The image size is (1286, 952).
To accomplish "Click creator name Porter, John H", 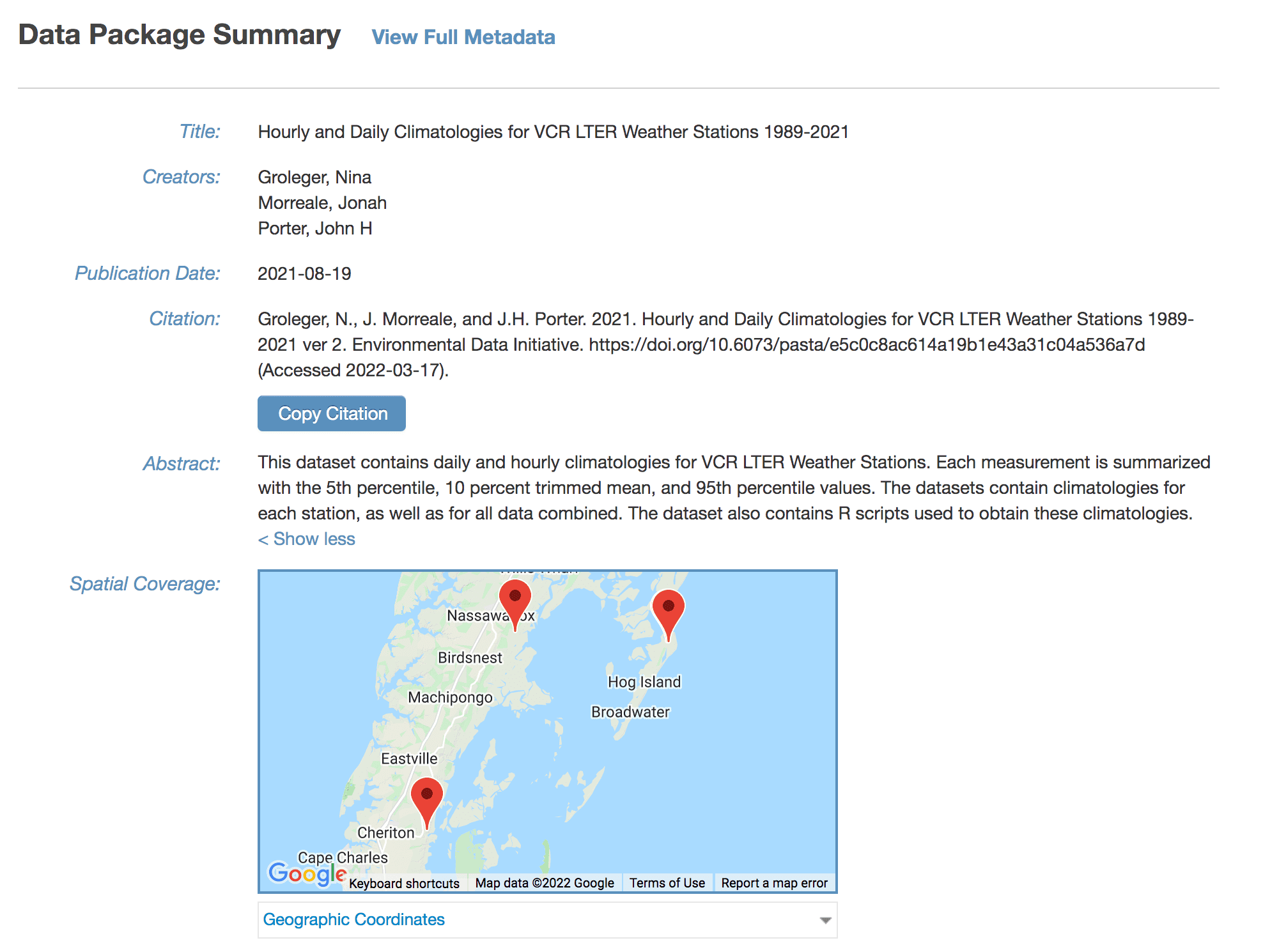I will (316, 228).
